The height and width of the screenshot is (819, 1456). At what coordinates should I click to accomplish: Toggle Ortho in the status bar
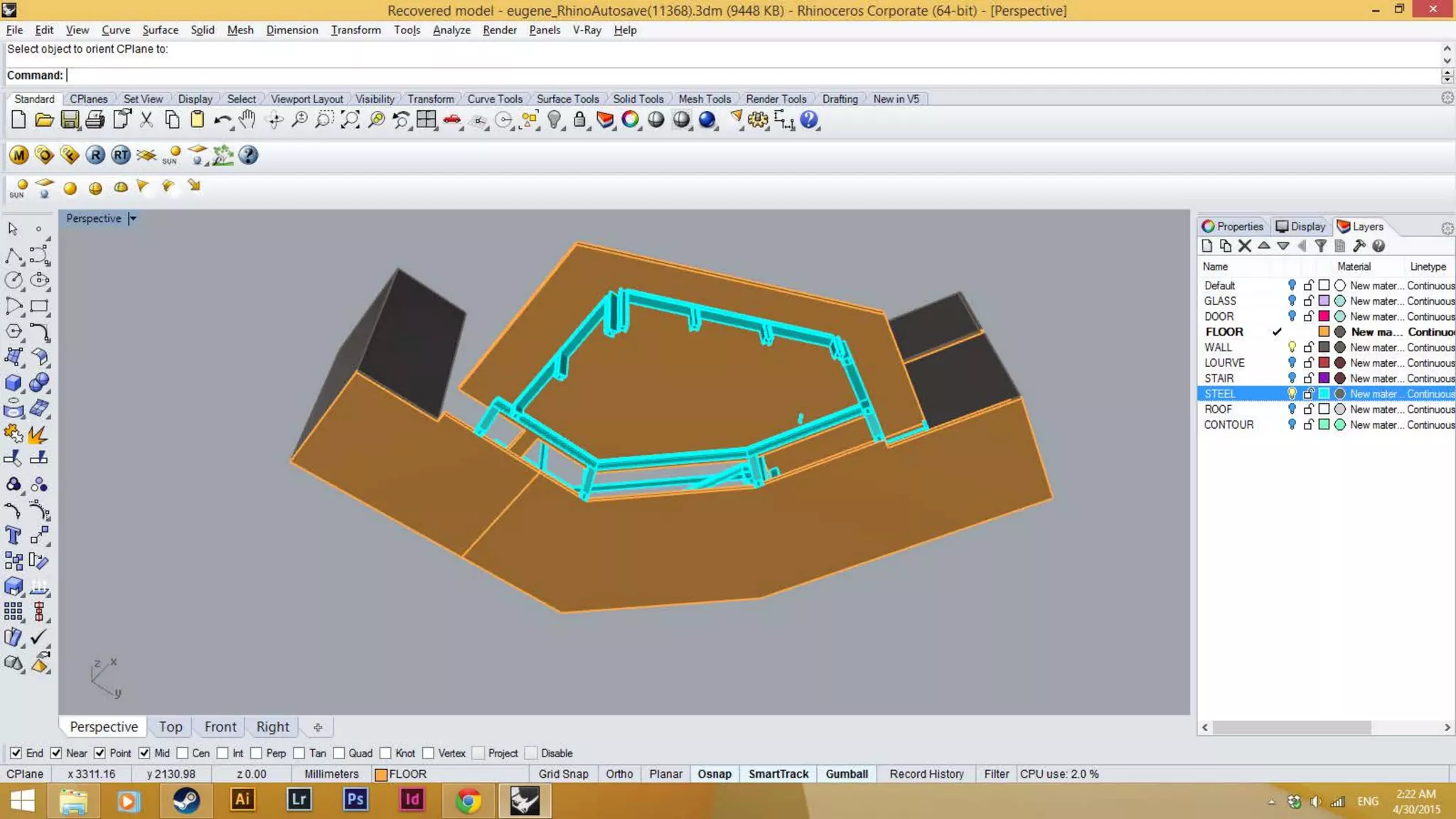pos(619,774)
